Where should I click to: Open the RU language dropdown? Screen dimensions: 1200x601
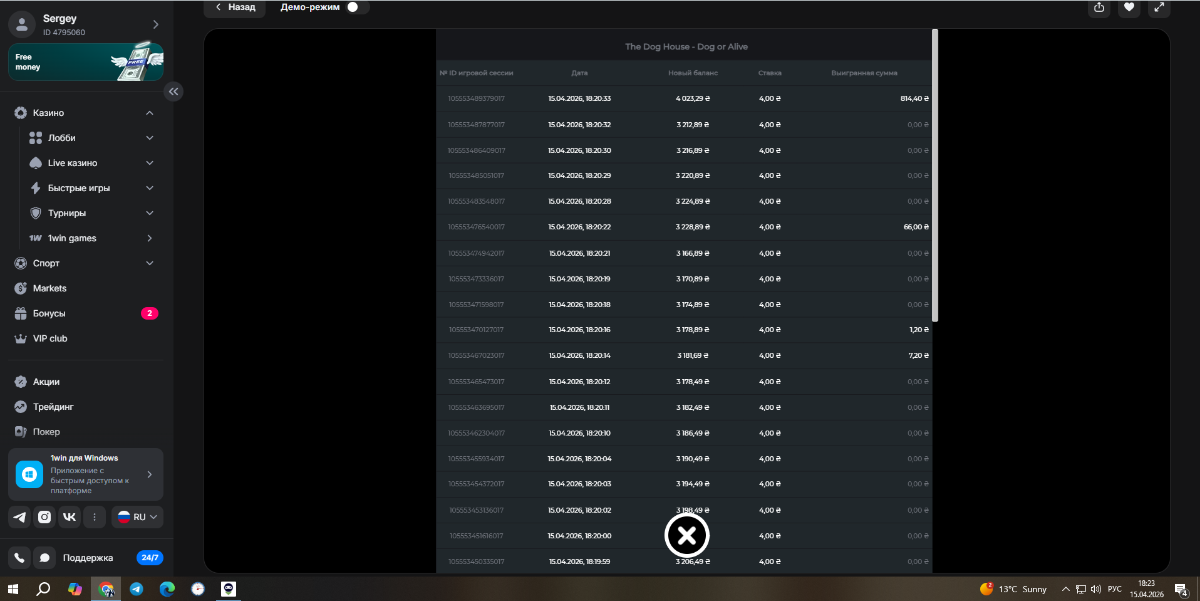tap(137, 517)
